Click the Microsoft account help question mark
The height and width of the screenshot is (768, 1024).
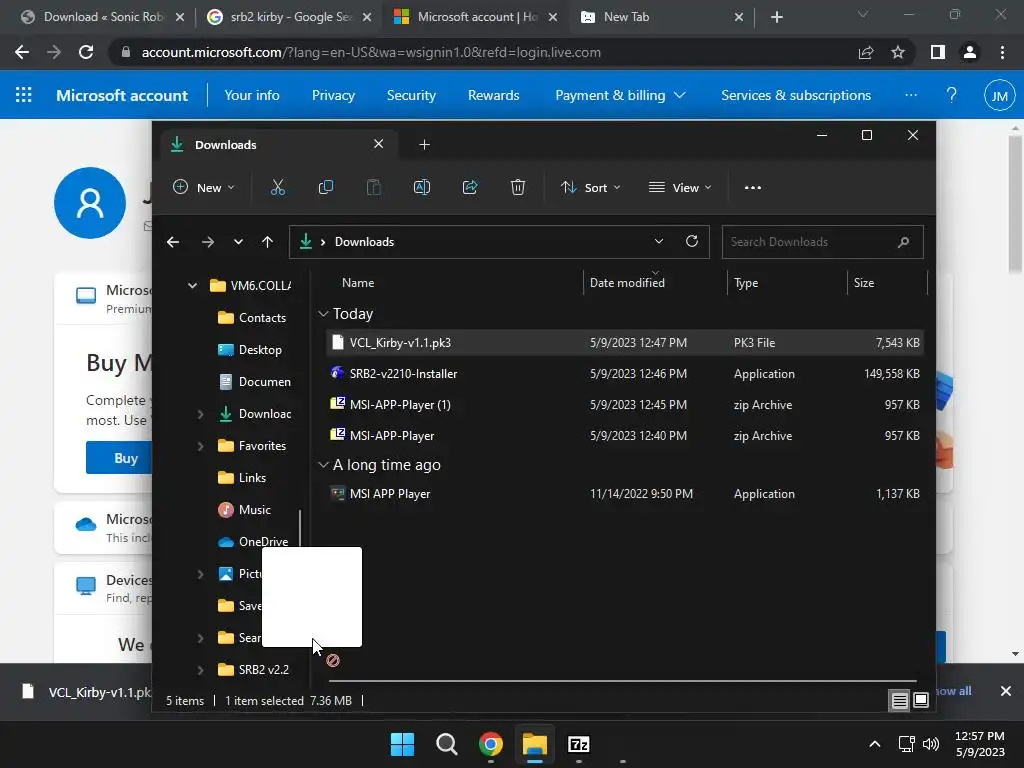click(952, 95)
